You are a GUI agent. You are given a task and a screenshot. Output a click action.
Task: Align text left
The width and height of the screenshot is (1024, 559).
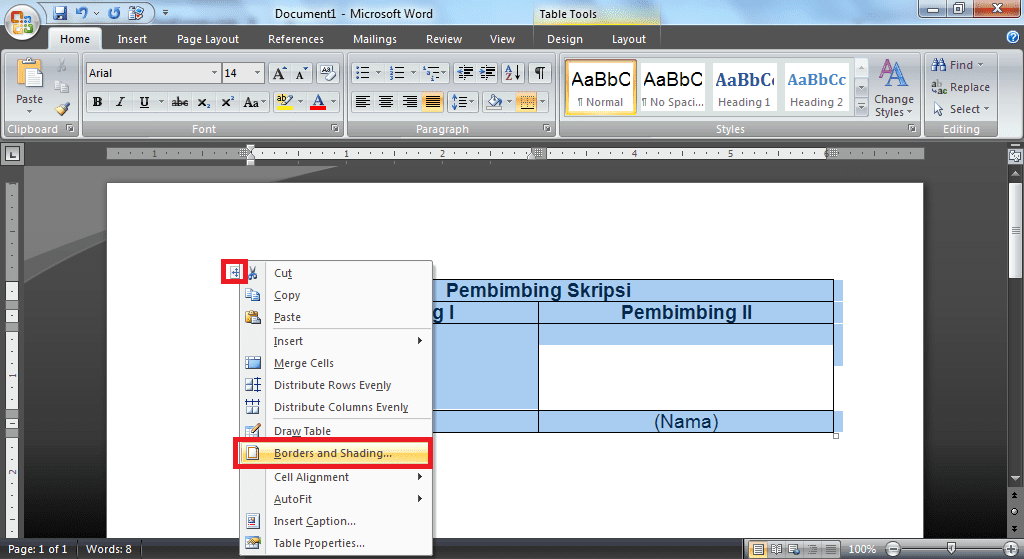pos(362,102)
